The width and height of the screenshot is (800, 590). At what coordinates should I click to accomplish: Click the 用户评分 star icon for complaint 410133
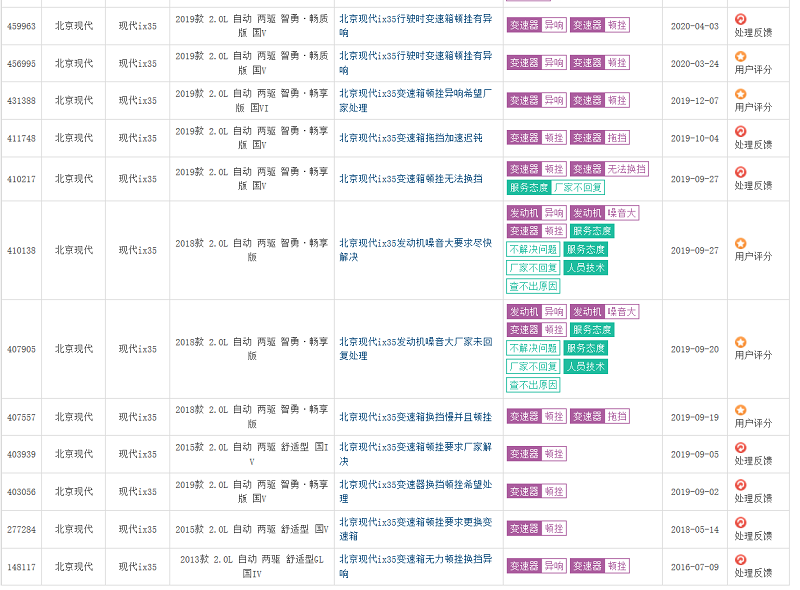pyautogui.click(x=740, y=243)
